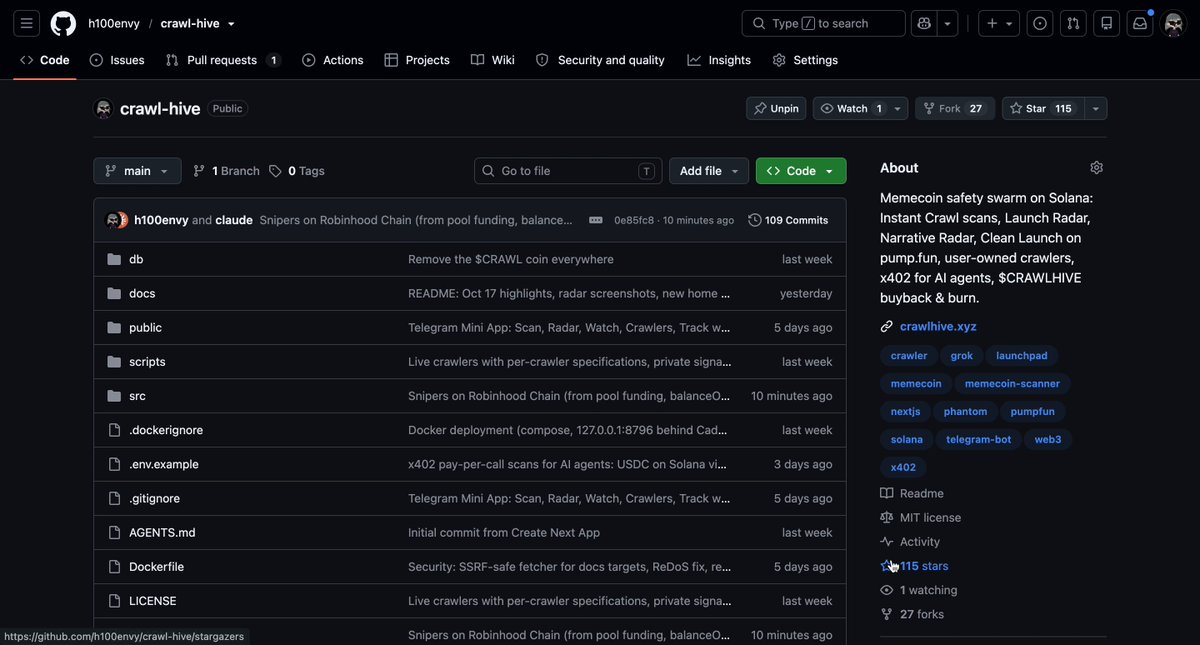Open the Issues inbox icon in header
The image size is (1200, 645).
coord(1040,23)
